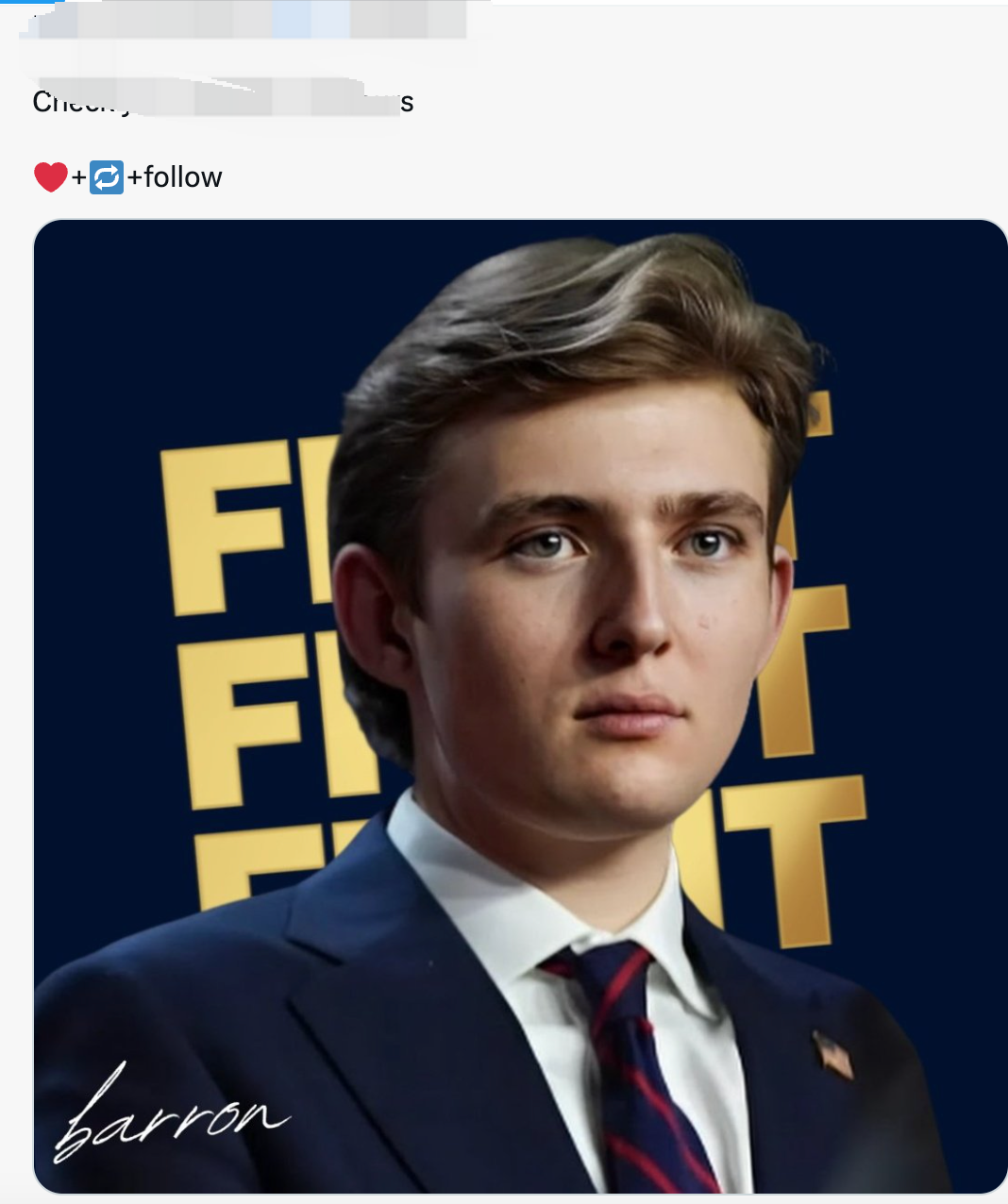Viewport: 1008px width, 1204px height.
Task: Click the trailing letter 's' of caption
Action: tap(407, 102)
